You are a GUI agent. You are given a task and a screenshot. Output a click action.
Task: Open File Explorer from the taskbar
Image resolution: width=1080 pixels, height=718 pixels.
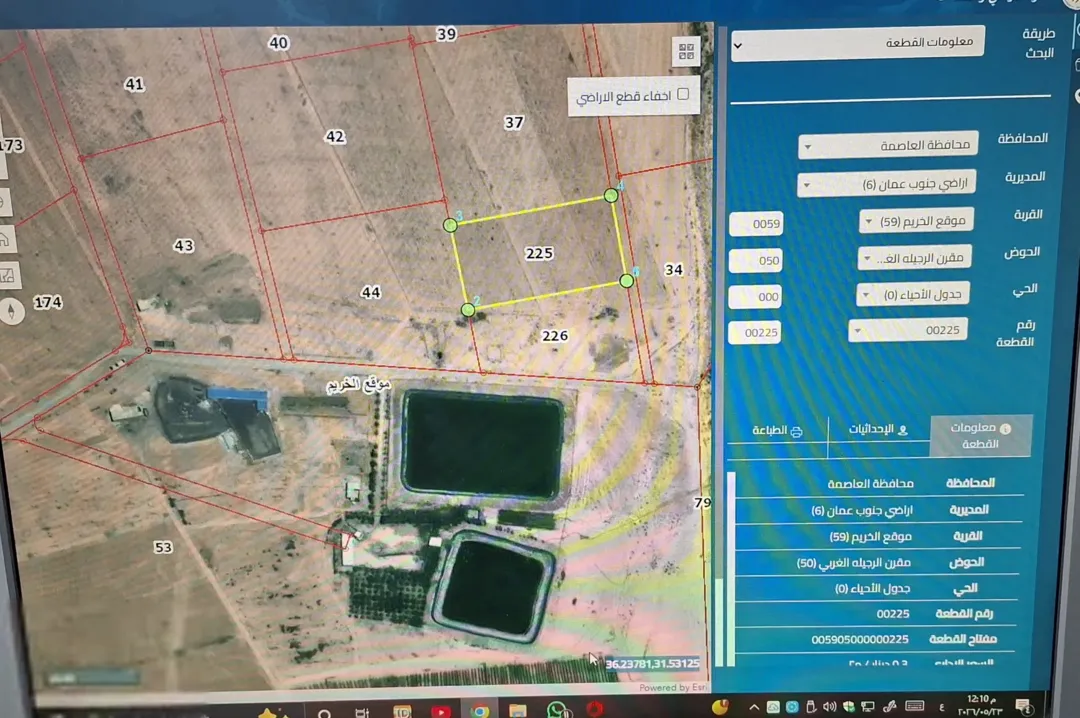point(517,710)
